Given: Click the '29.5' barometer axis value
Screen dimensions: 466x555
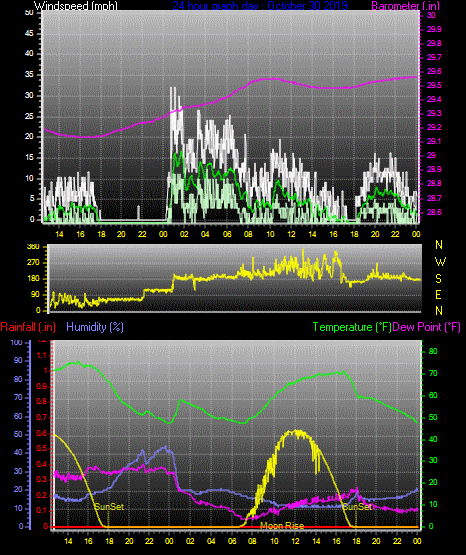Looking at the screenshot, I should (x=434, y=86).
